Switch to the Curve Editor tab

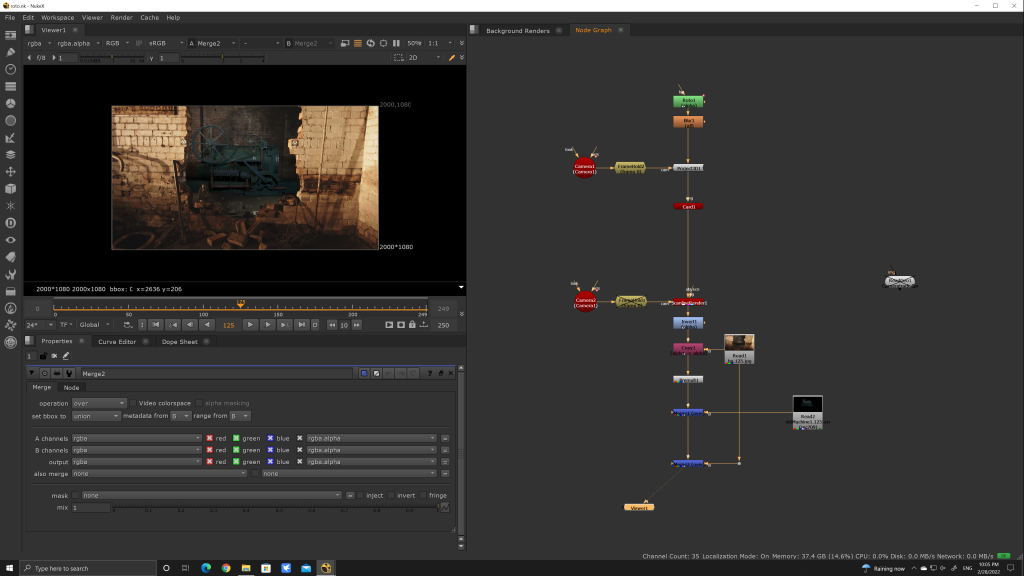[x=117, y=342]
